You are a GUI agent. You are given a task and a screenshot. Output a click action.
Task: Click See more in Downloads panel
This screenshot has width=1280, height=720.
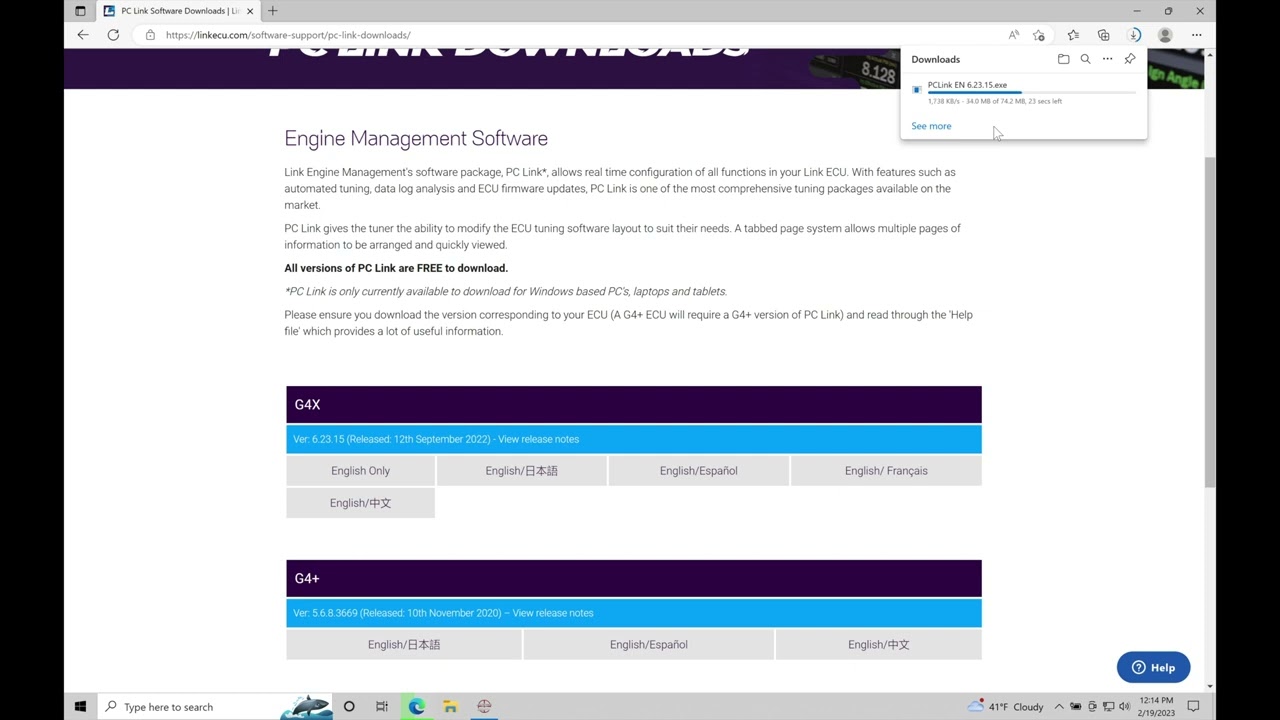tap(931, 126)
